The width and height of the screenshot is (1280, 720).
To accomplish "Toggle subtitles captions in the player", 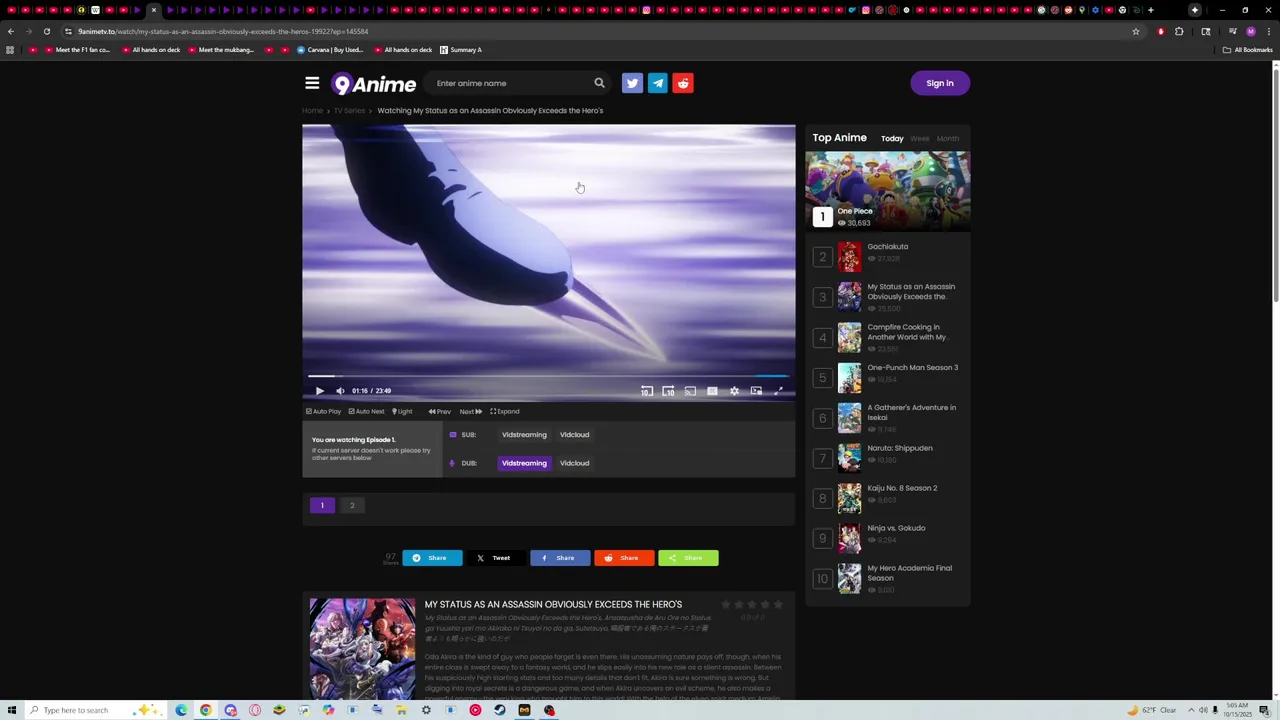I will point(712,391).
